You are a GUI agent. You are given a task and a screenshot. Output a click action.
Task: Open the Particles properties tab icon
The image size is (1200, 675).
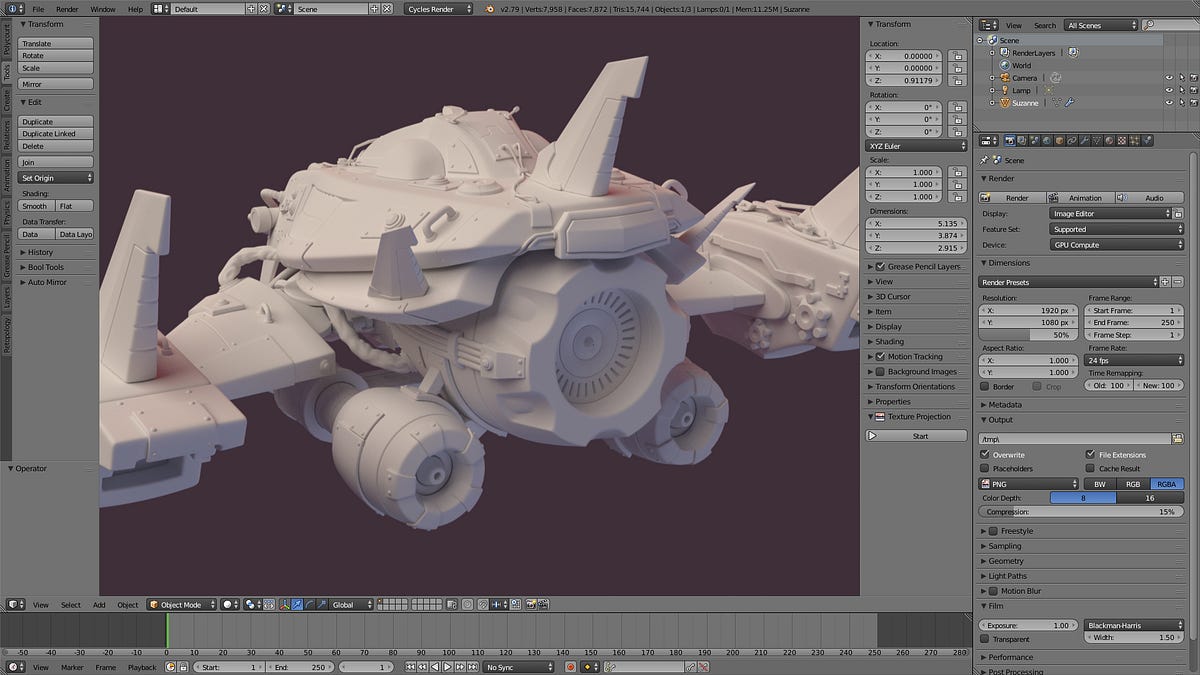click(1135, 141)
